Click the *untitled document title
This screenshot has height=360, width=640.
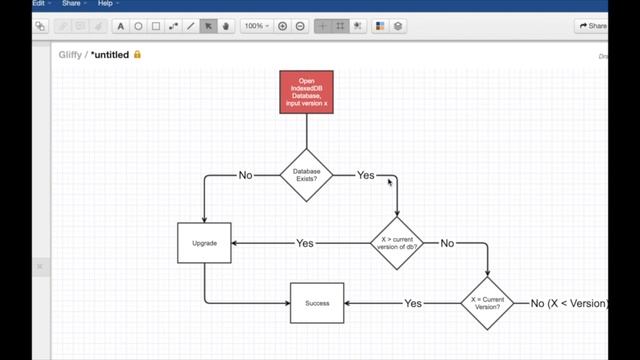click(110, 55)
